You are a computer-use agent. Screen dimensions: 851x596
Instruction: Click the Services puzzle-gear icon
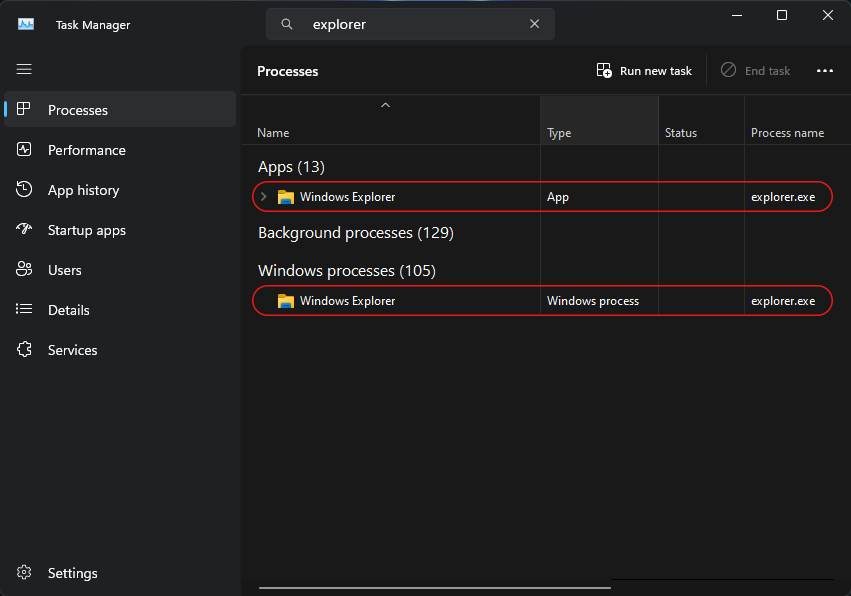click(24, 350)
